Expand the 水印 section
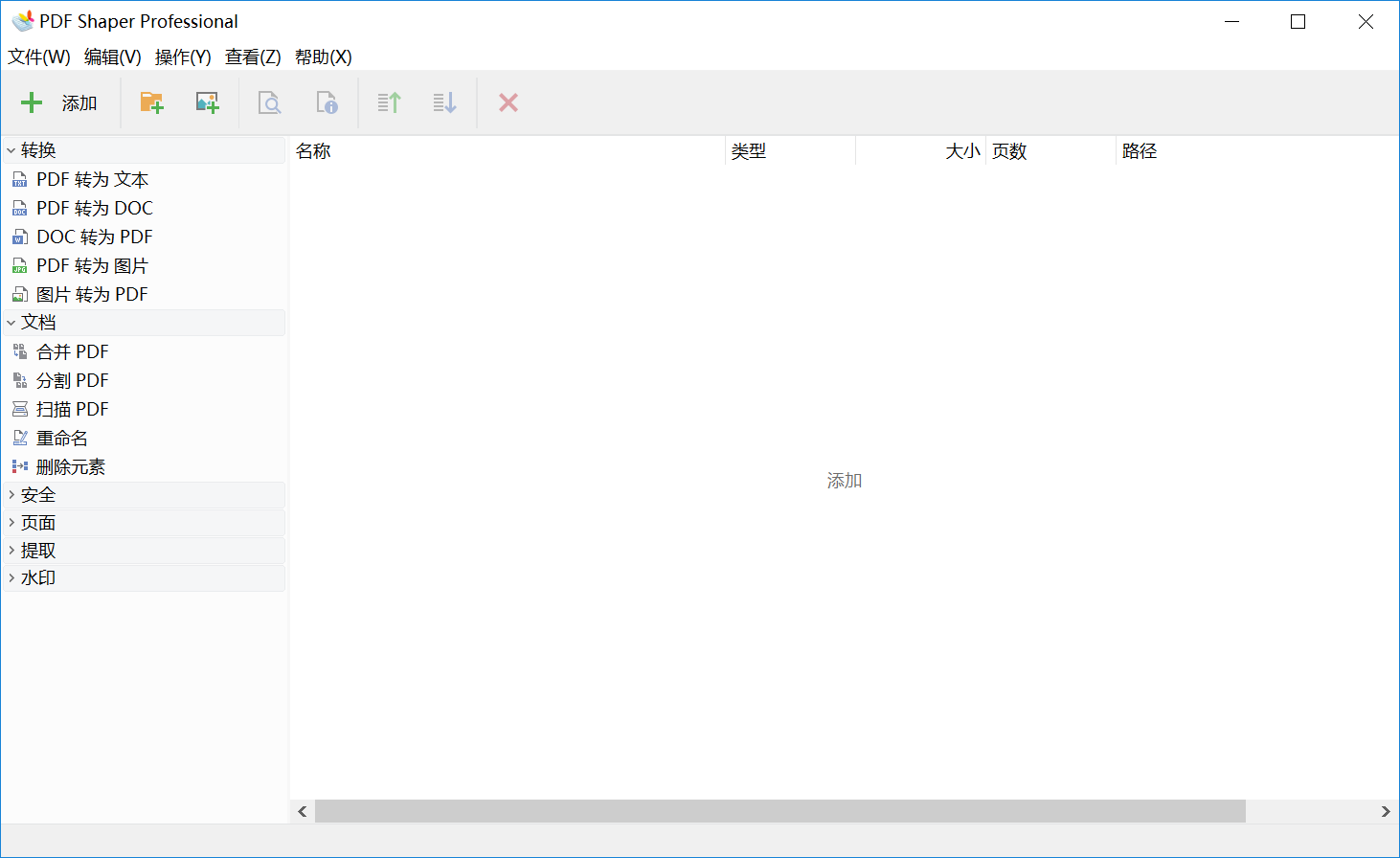The width and height of the screenshot is (1400, 858). tap(11, 578)
